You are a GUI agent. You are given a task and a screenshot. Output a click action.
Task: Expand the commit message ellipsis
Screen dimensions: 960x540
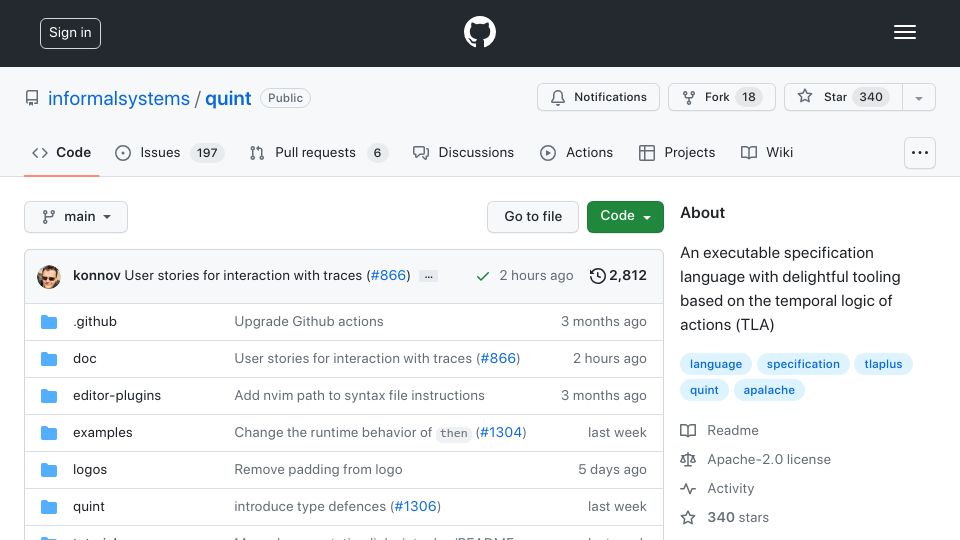429,276
